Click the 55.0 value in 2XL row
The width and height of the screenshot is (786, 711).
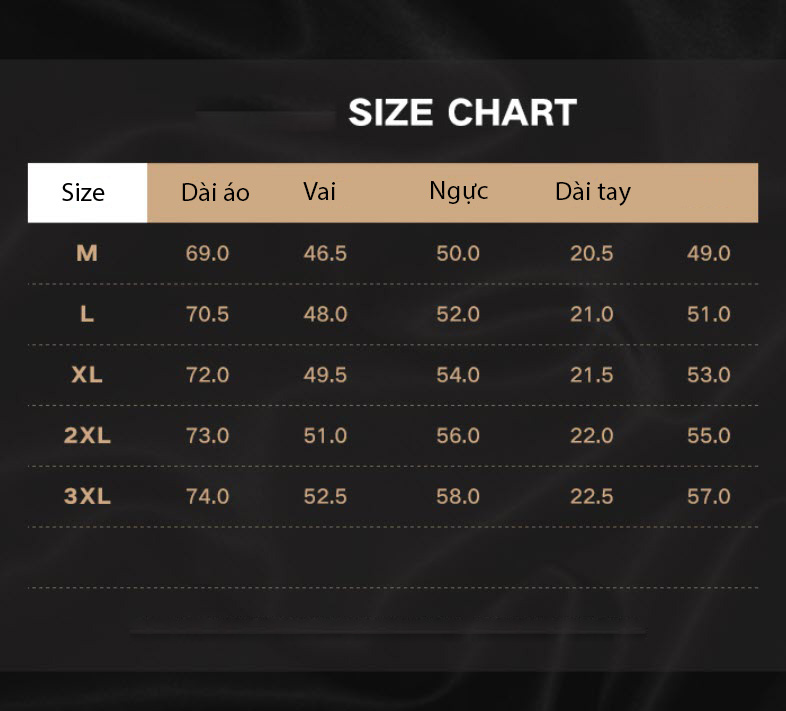pyautogui.click(x=708, y=435)
